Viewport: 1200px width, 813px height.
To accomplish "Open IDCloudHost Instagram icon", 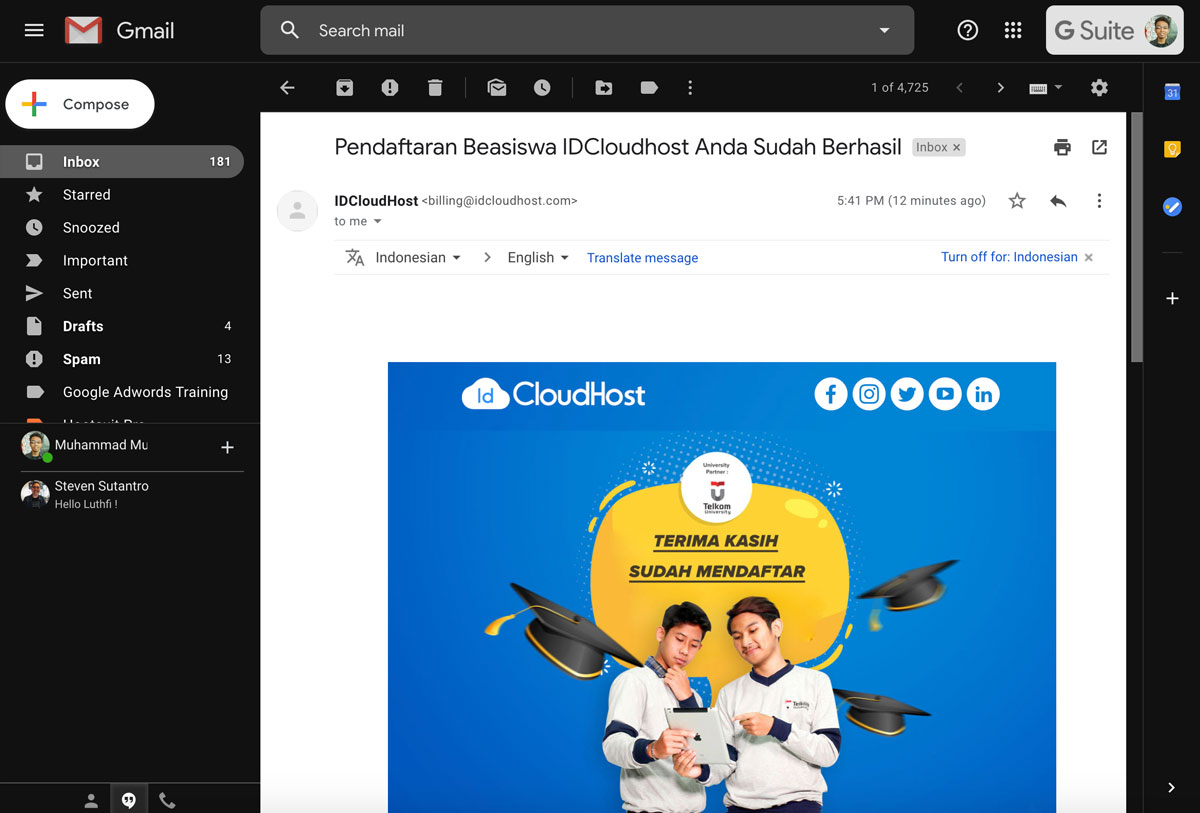I will [869, 394].
